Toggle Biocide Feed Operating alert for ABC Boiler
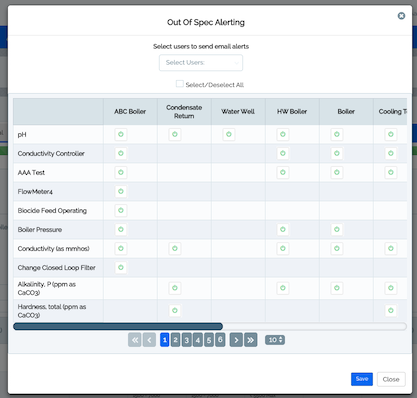The width and height of the screenshot is (417, 398). pos(121,210)
